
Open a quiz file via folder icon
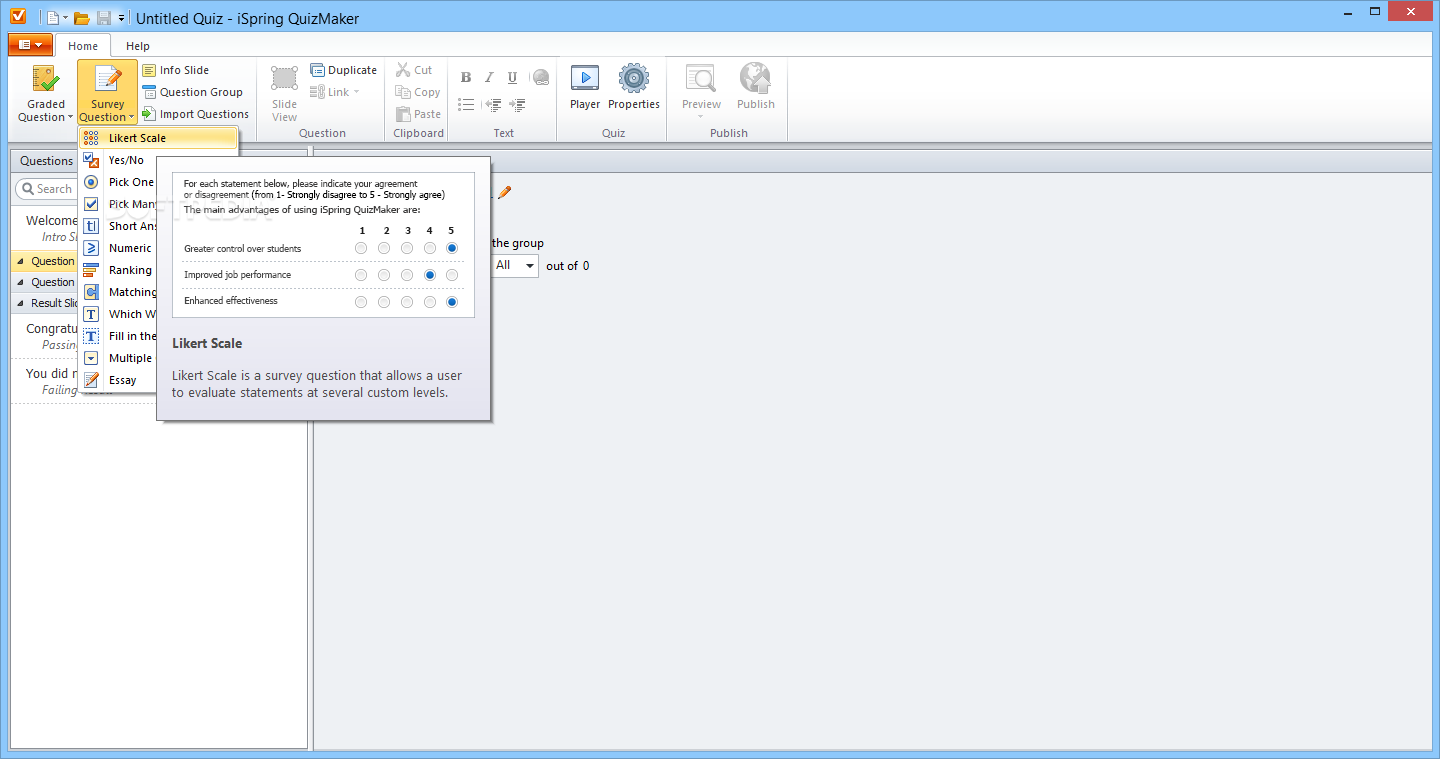pos(82,18)
